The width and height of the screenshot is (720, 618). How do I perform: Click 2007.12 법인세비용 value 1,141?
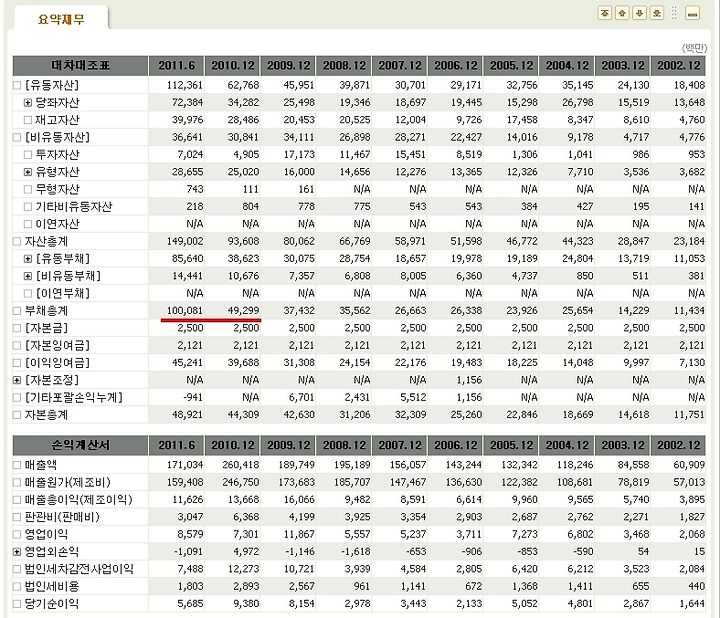pyautogui.click(x=413, y=587)
